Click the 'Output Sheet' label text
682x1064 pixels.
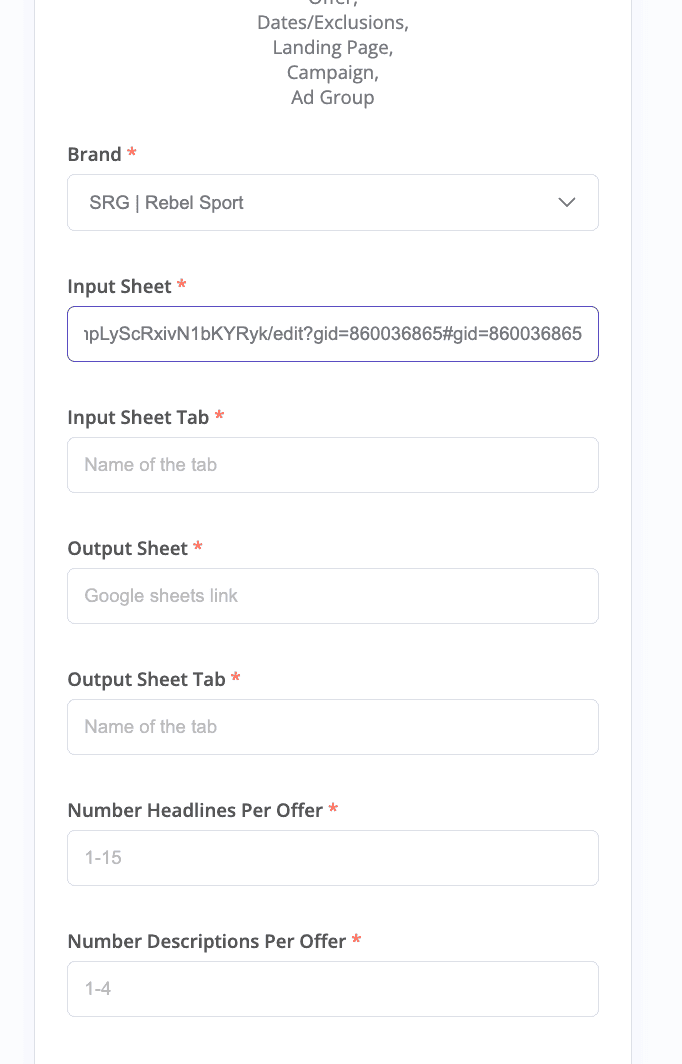[x=127, y=548]
